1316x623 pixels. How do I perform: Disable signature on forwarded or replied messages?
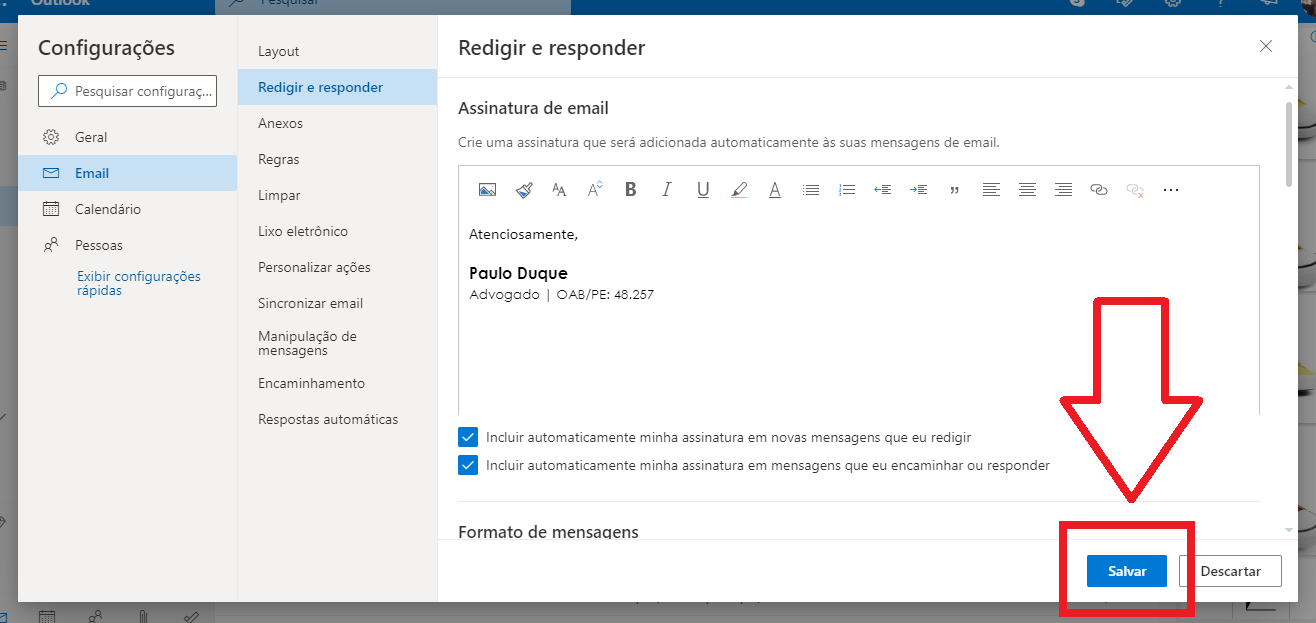coord(468,465)
